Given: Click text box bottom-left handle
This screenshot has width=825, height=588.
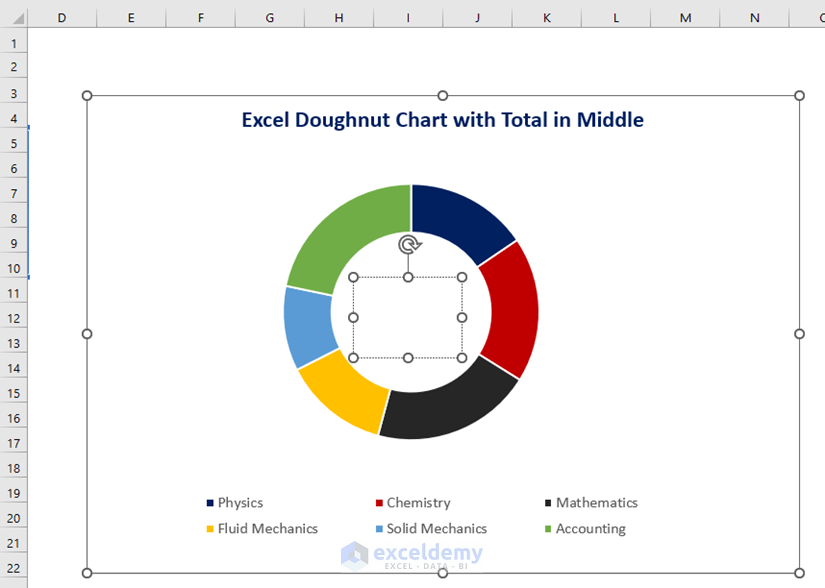Looking at the screenshot, I should pos(354,358).
